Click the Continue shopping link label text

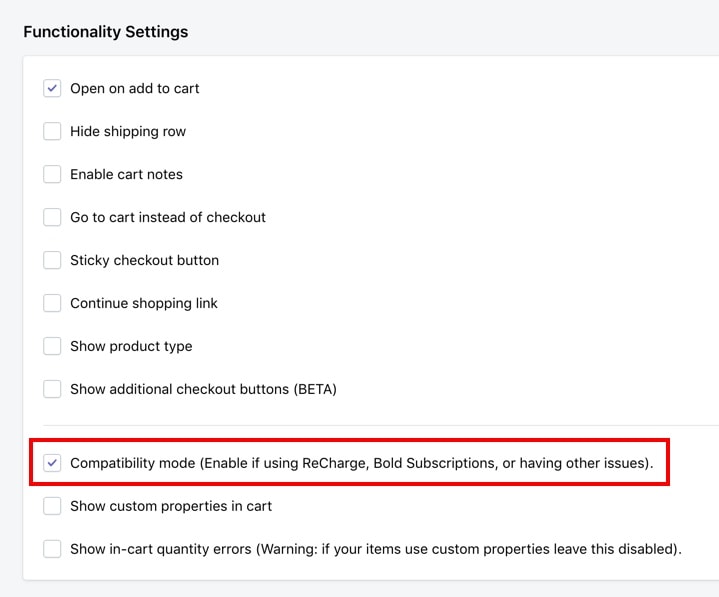(144, 304)
